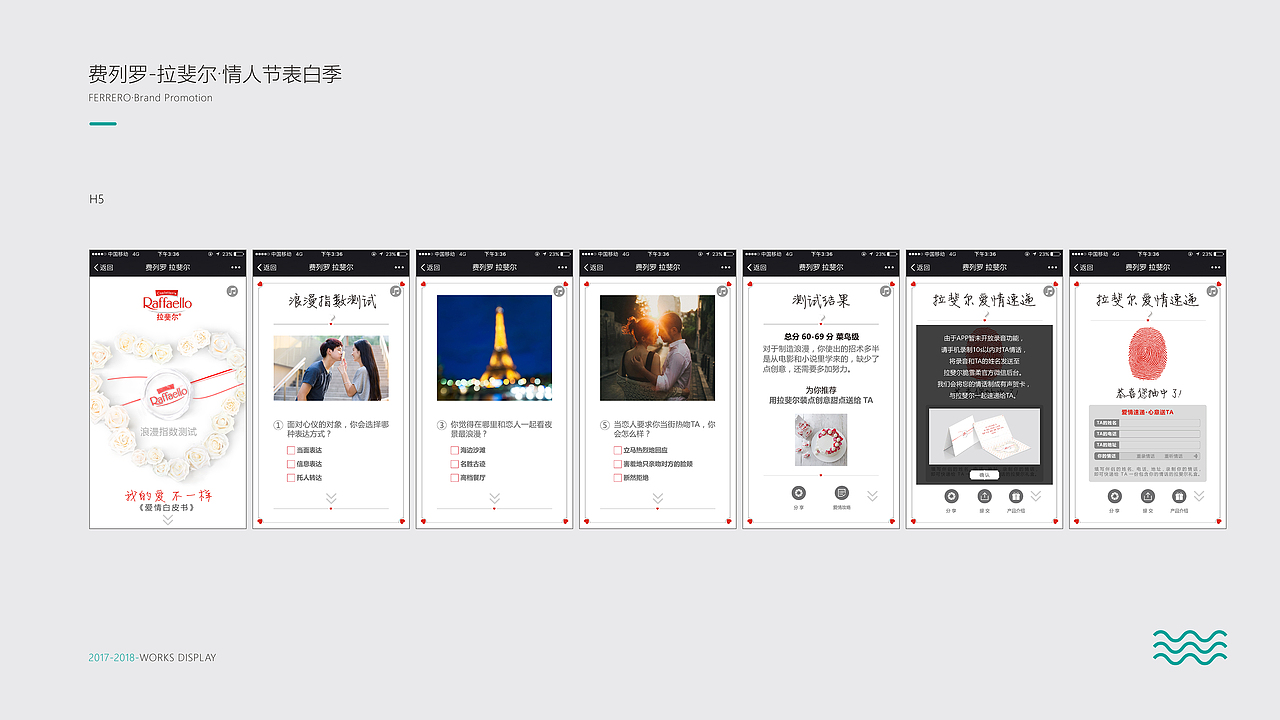Check the 当面表达 option
Image resolution: width=1280 pixels, height=720 pixels.
(x=291, y=451)
